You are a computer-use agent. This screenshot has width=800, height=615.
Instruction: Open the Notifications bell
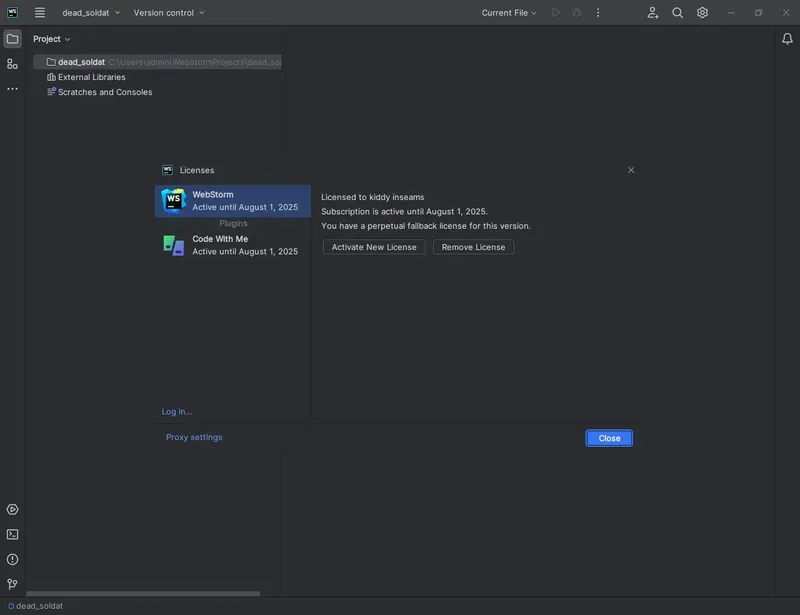[787, 39]
